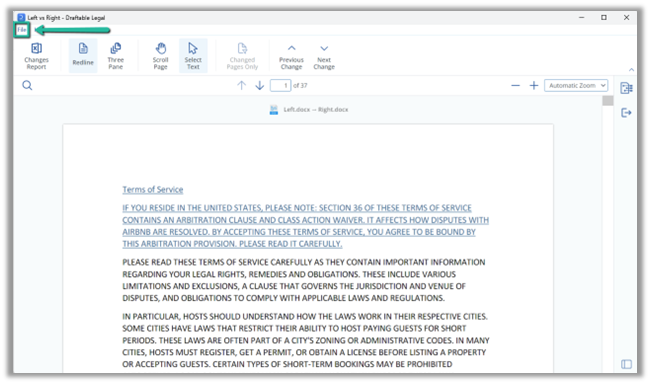Viewport: 650px width, 384px height.
Task: Click the page number input field
Action: (x=280, y=85)
